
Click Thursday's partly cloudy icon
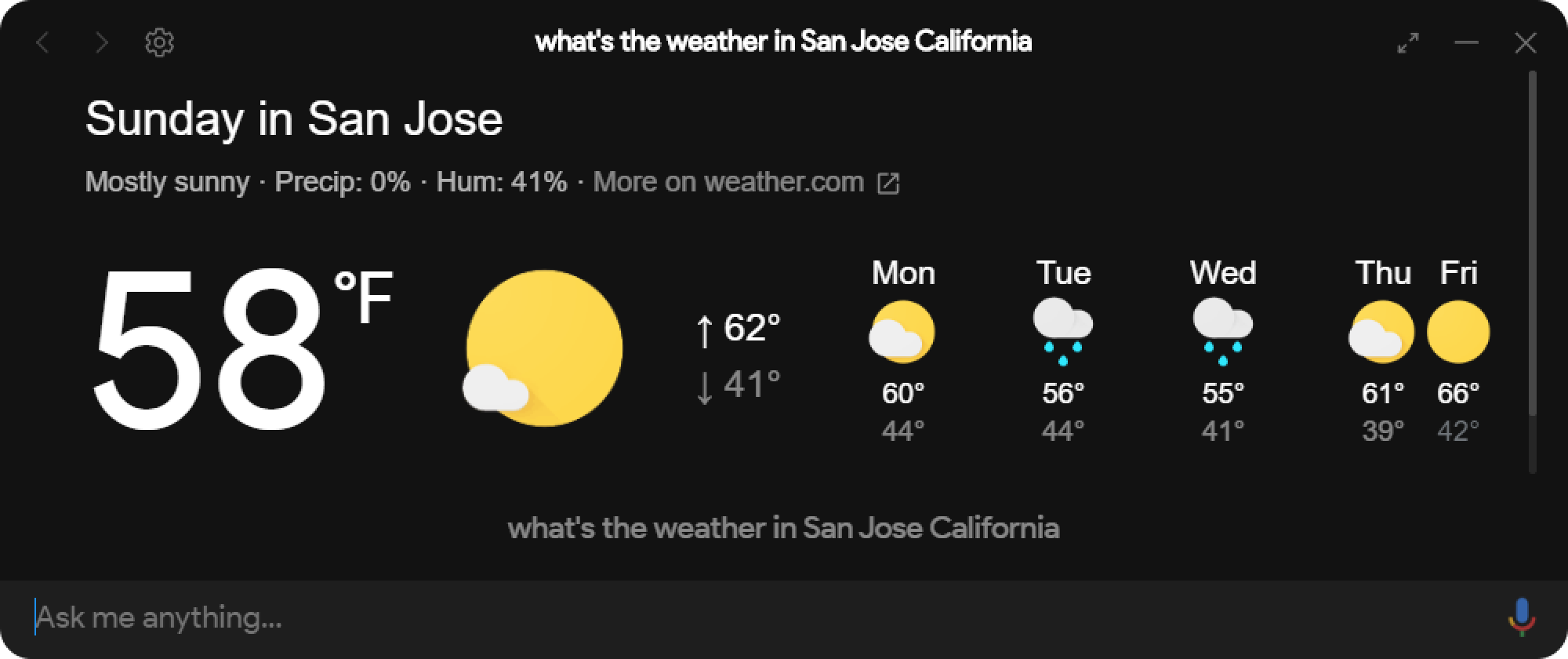coord(1381,331)
